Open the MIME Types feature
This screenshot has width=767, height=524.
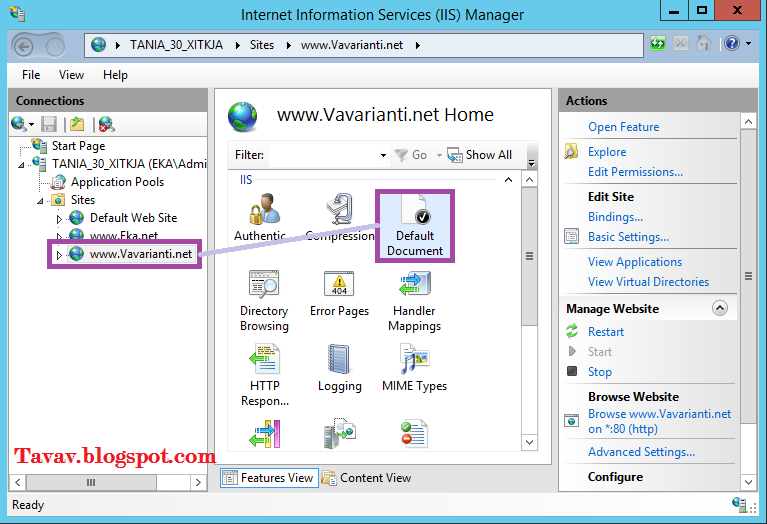coord(415,368)
